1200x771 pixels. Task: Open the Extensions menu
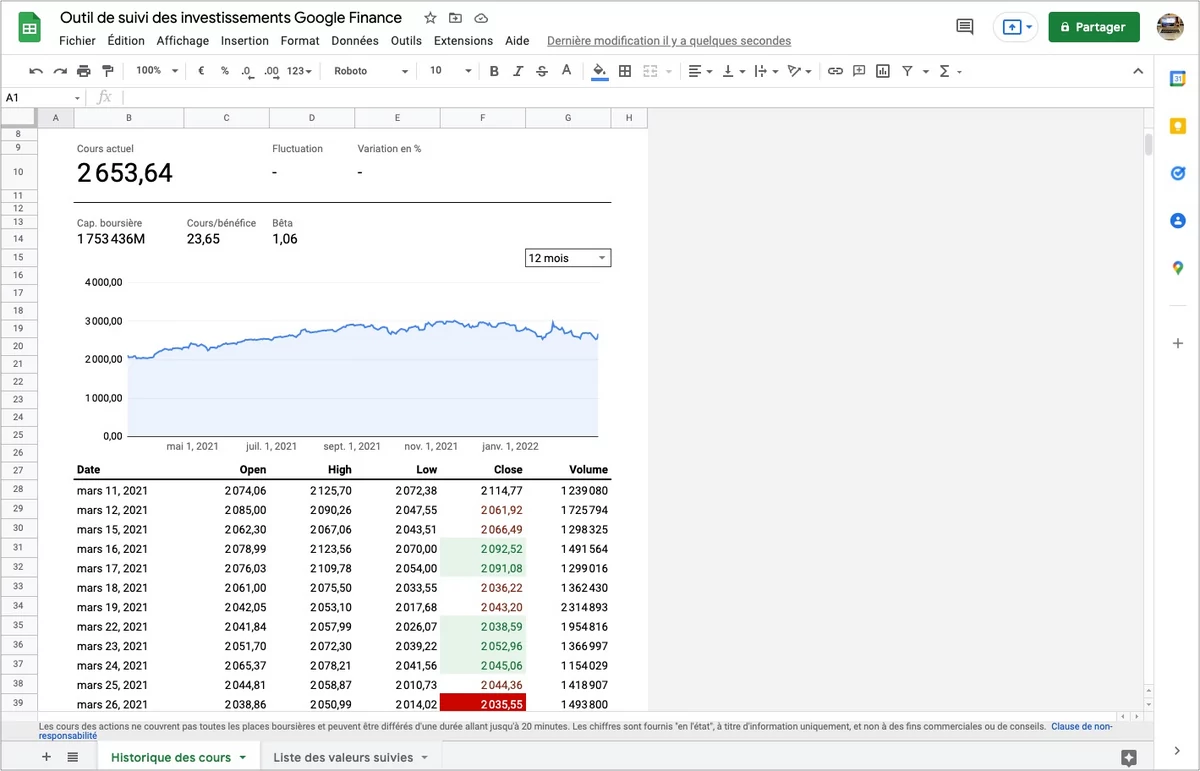click(x=463, y=41)
